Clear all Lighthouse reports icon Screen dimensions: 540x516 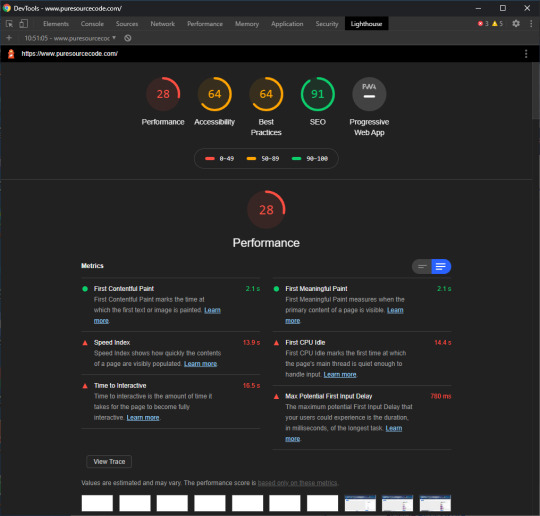(x=127, y=38)
